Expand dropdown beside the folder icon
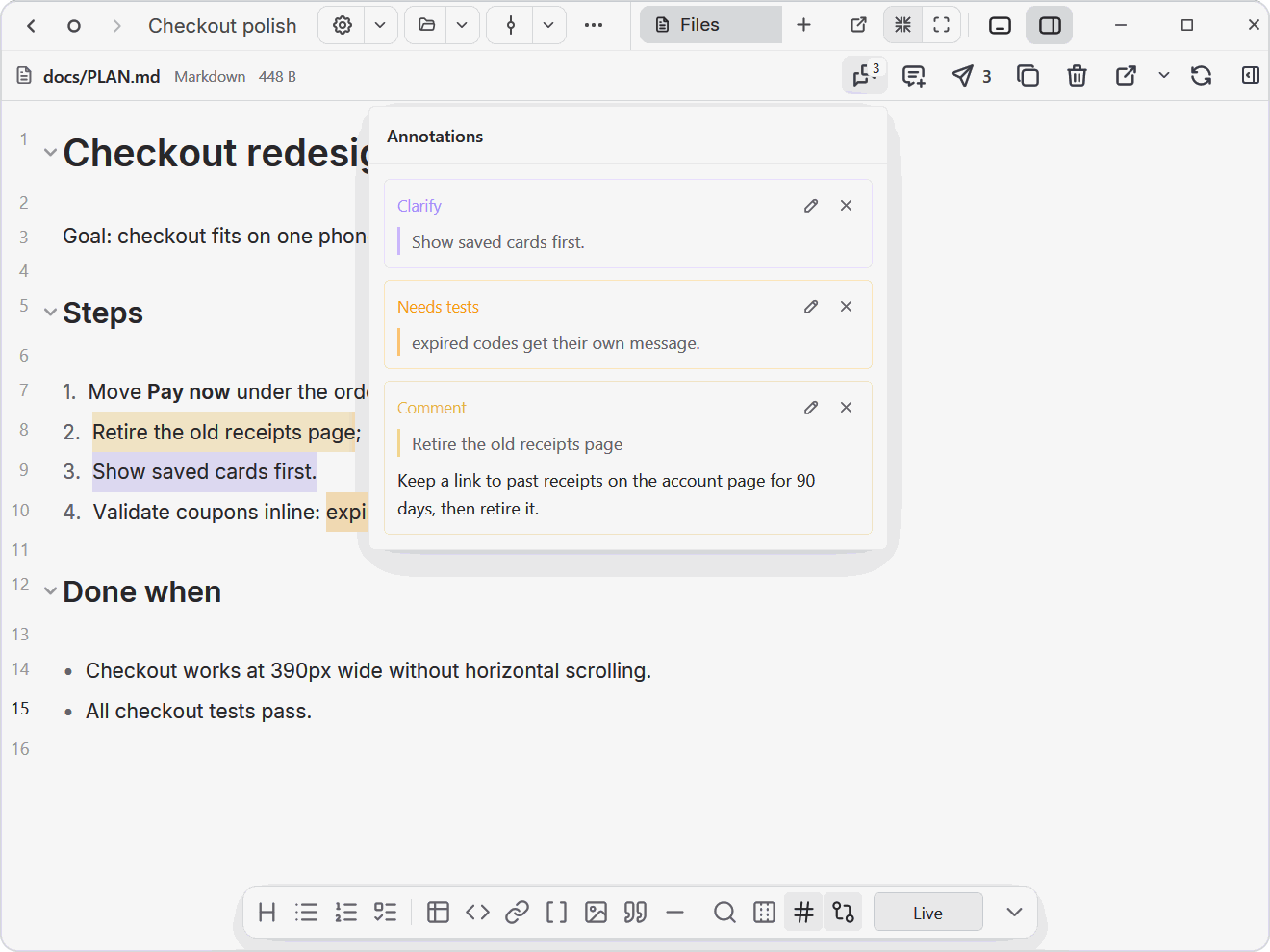The width and height of the screenshot is (1270, 952). (463, 25)
